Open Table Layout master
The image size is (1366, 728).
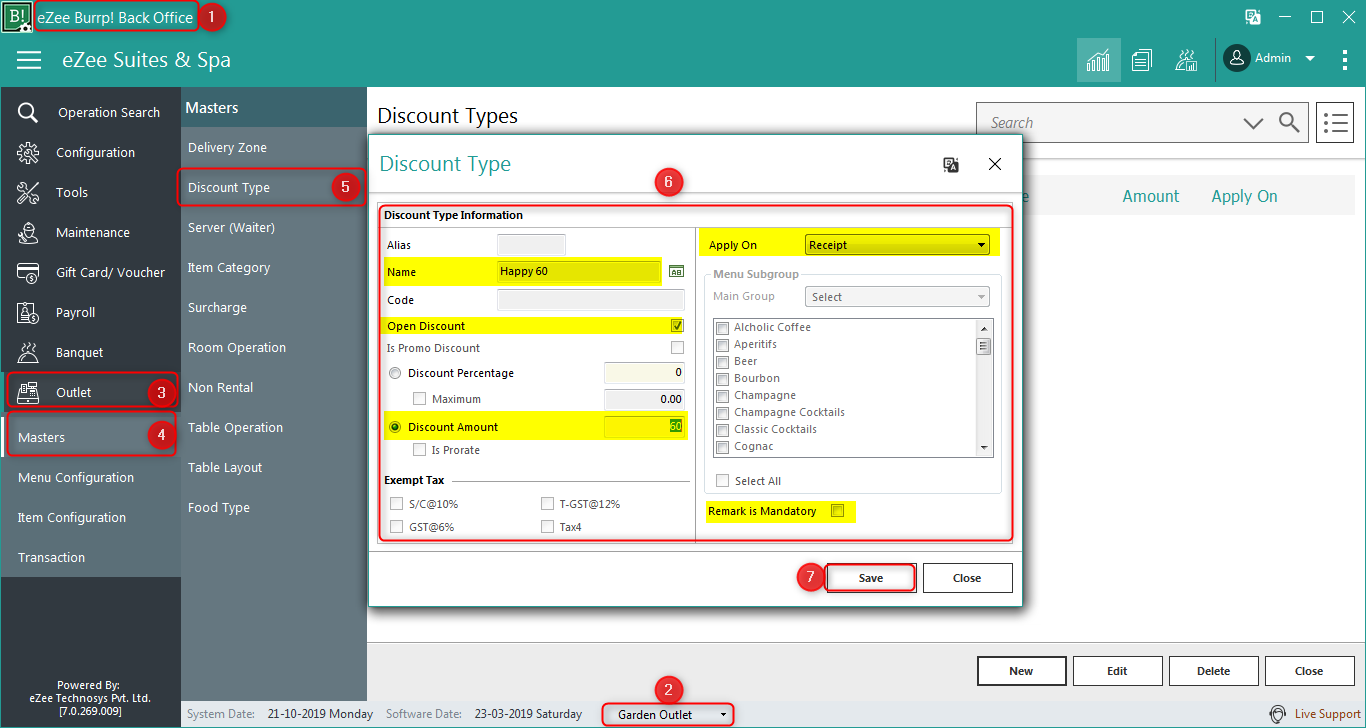(225, 468)
